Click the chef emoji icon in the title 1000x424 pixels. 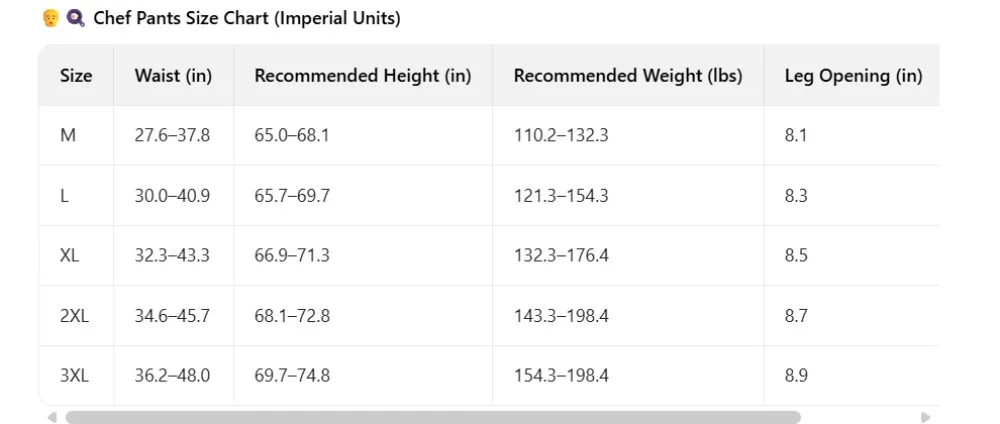click(49, 19)
